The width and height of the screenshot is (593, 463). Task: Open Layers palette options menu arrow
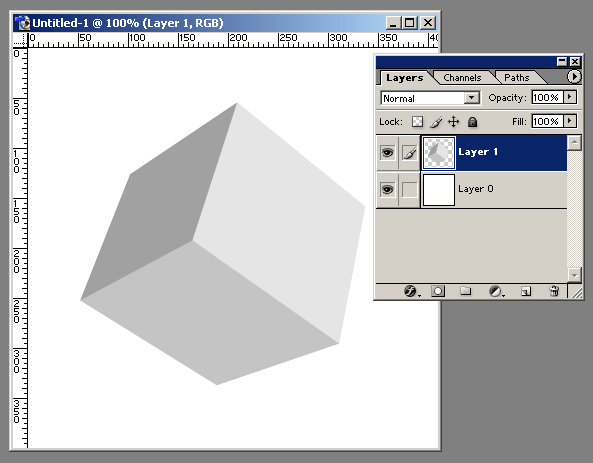(574, 77)
